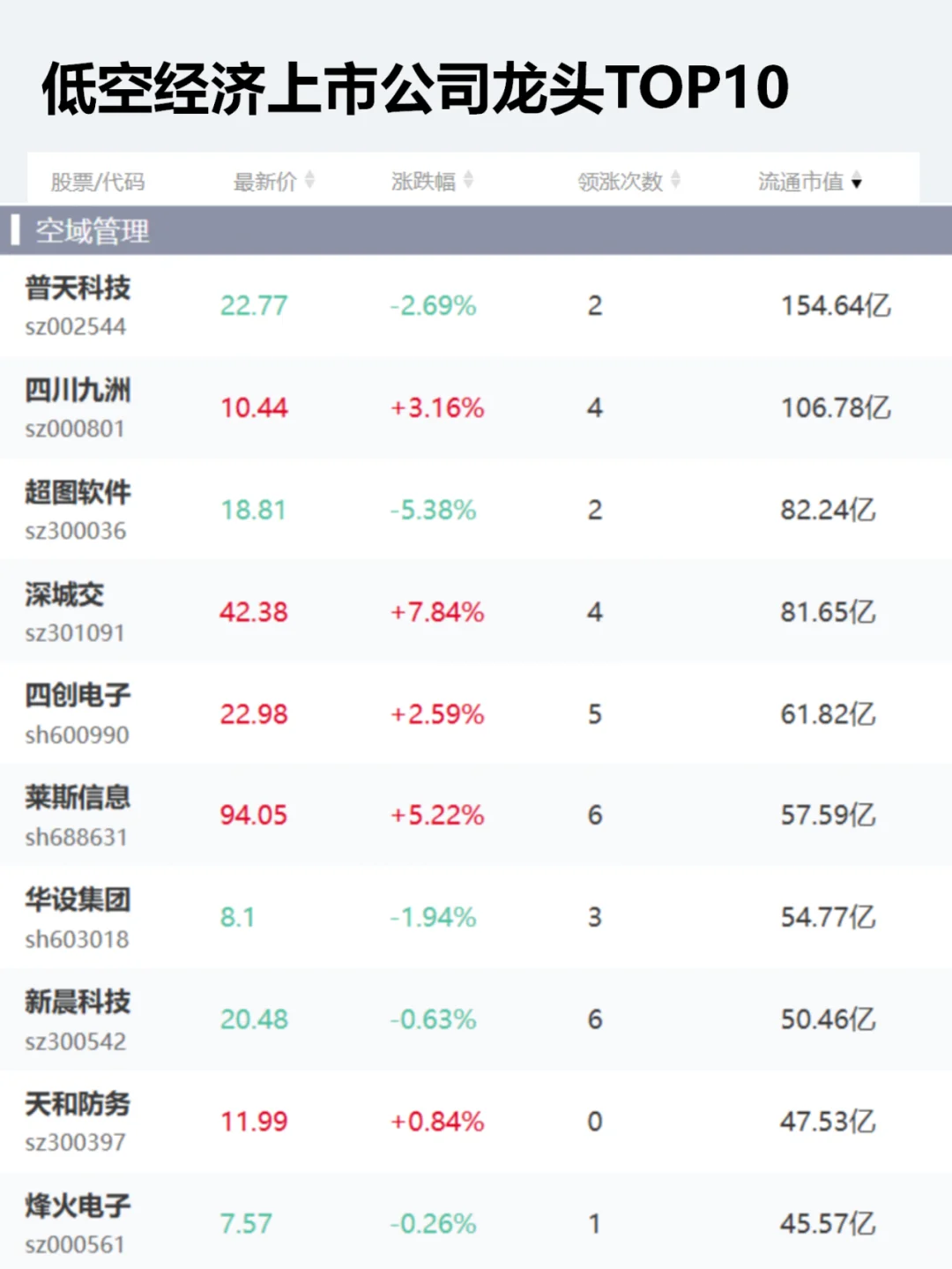
Task: Click change -0.26% value
Action: click(x=433, y=1224)
